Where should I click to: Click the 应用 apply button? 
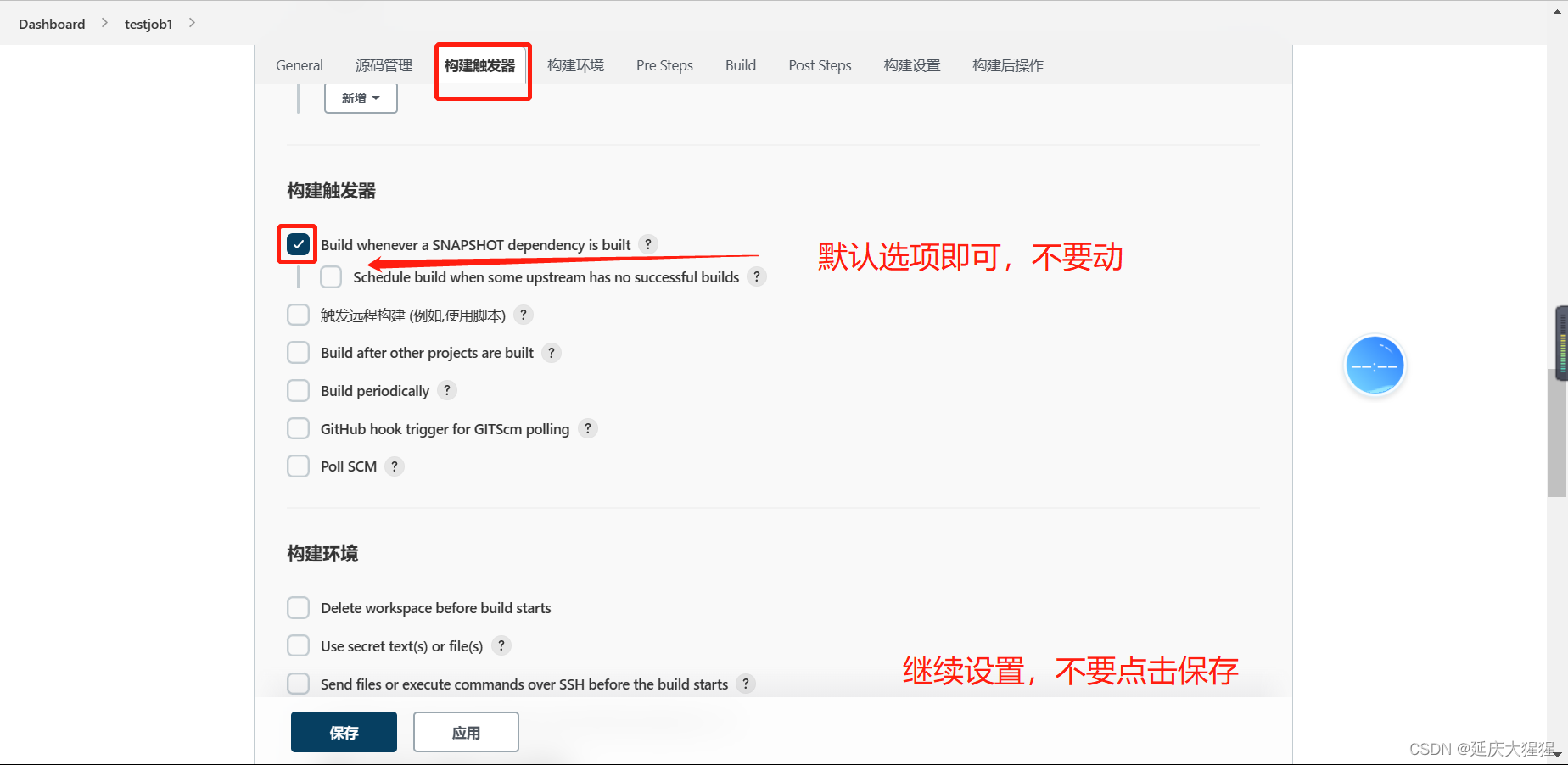(465, 731)
